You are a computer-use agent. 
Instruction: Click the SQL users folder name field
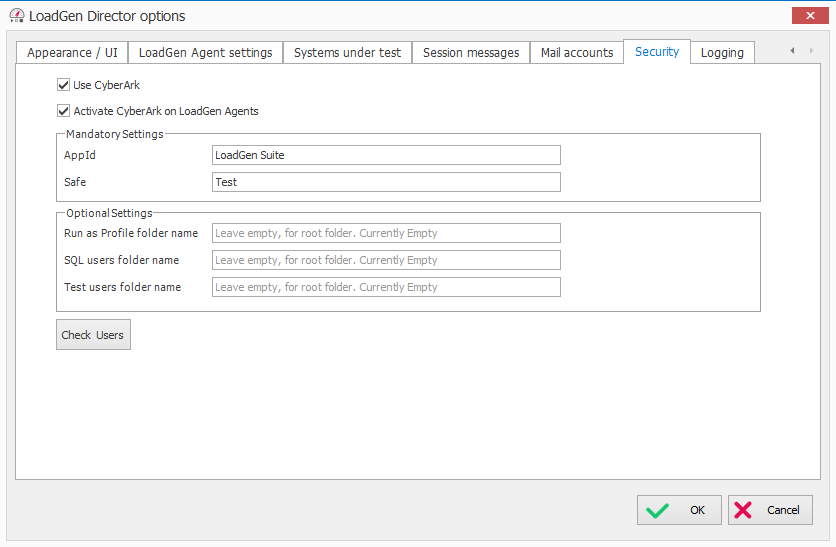386,260
